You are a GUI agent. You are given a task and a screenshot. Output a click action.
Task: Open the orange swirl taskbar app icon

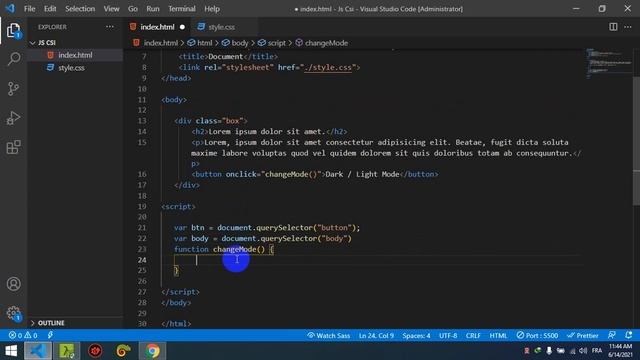click(123, 351)
